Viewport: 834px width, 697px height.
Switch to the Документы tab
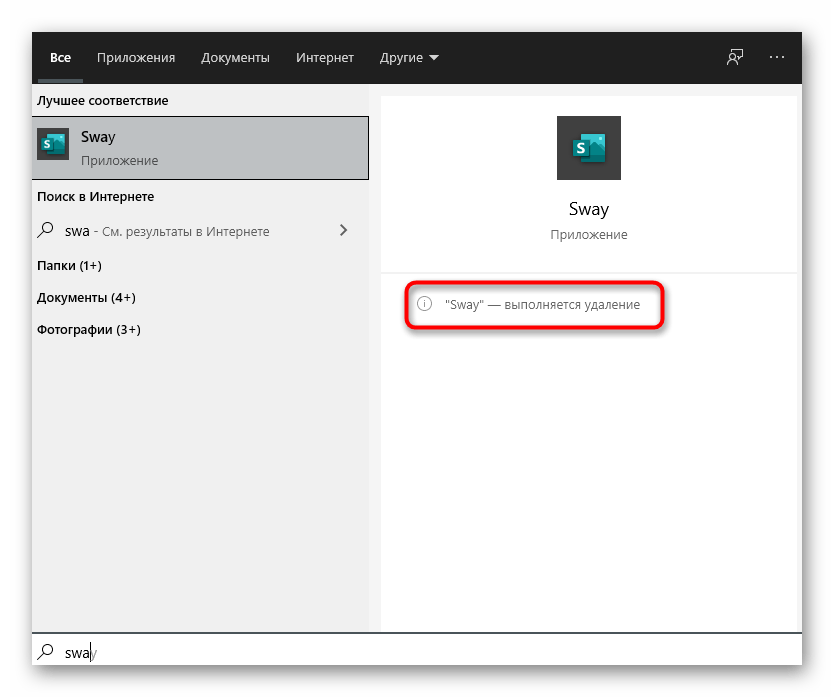click(x=235, y=58)
